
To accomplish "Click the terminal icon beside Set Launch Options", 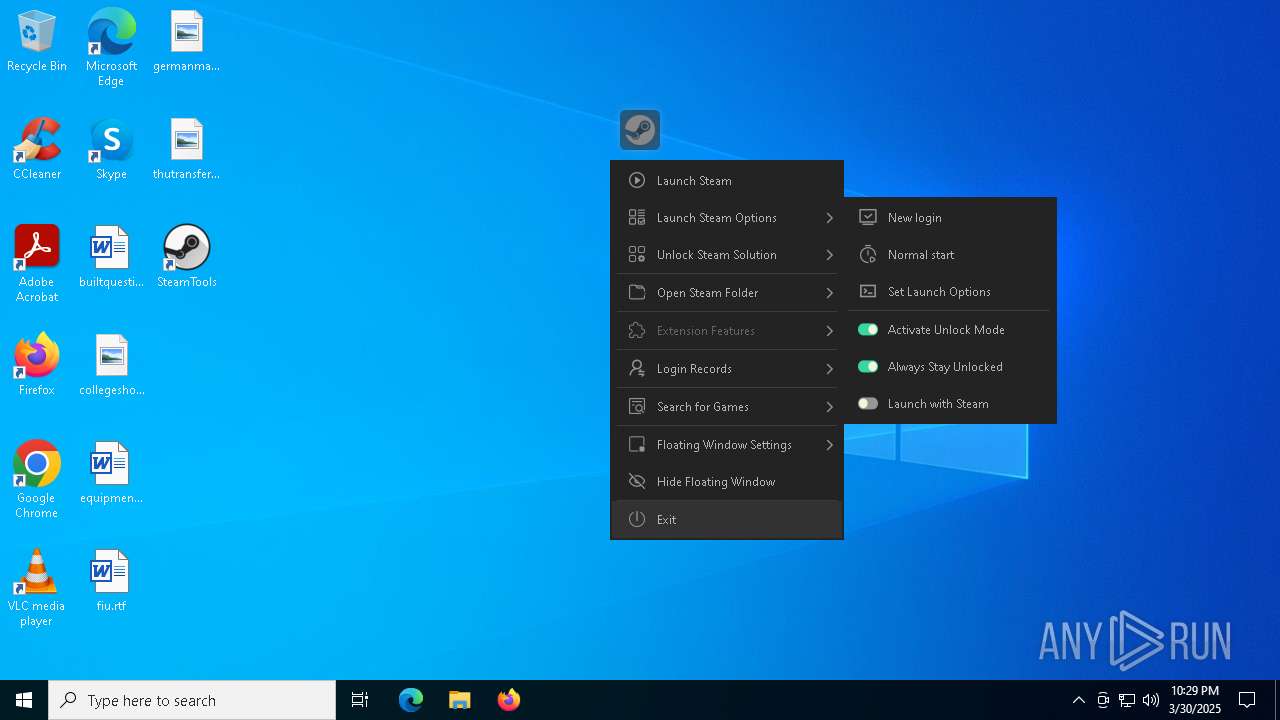I will point(868,292).
